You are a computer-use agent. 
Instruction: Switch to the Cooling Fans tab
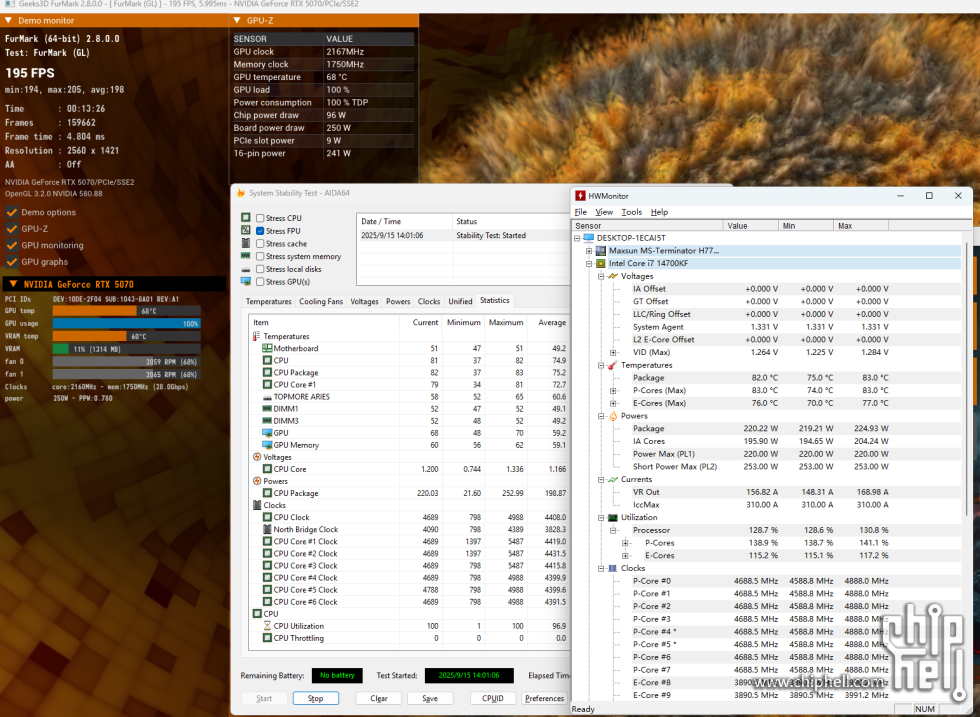[321, 301]
